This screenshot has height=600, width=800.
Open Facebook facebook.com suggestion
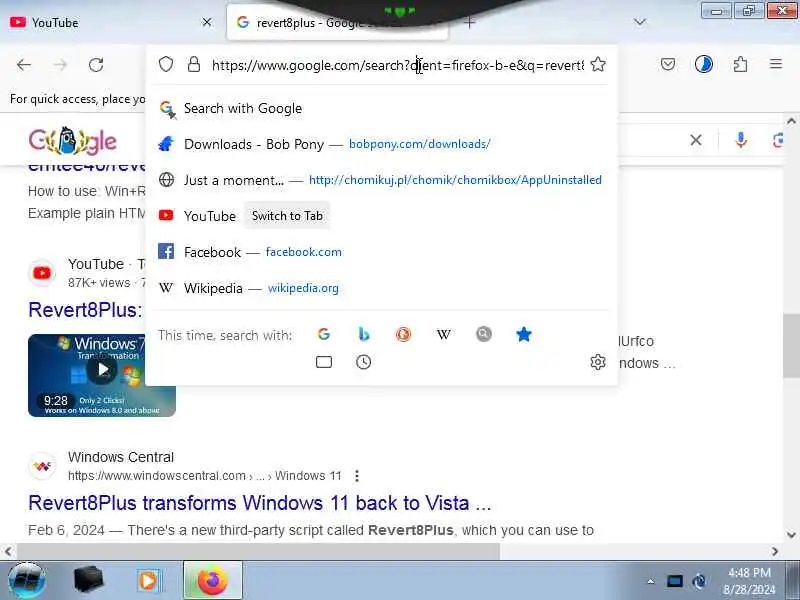(382, 252)
